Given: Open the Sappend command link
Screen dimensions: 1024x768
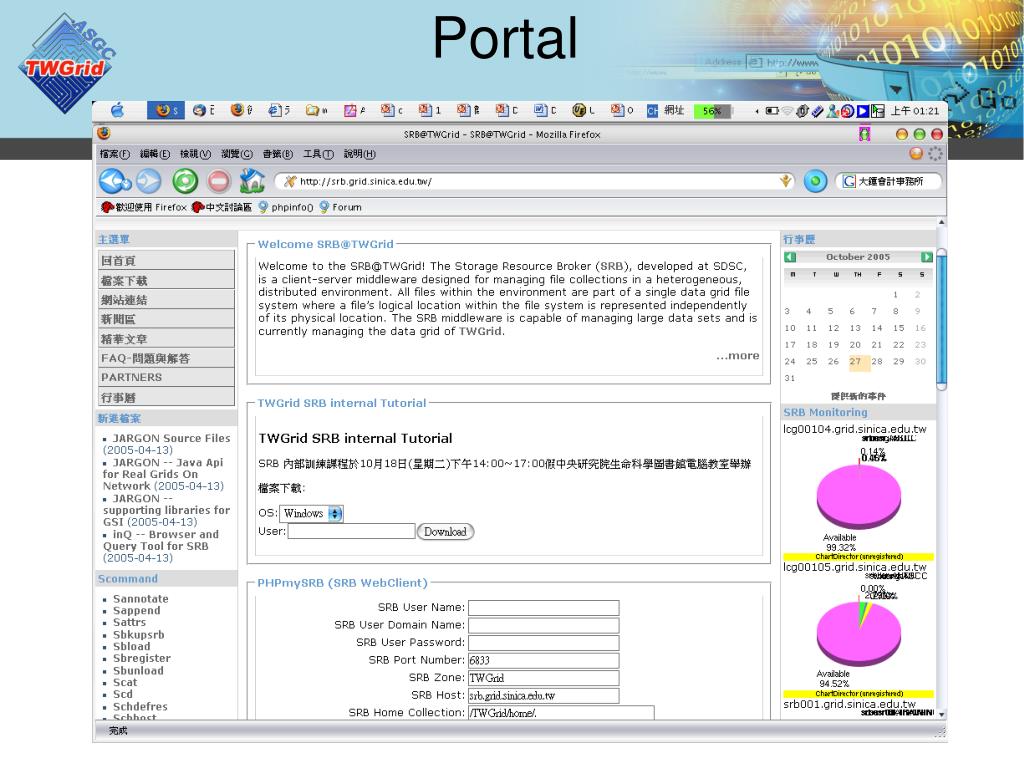Looking at the screenshot, I should (136, 611).
